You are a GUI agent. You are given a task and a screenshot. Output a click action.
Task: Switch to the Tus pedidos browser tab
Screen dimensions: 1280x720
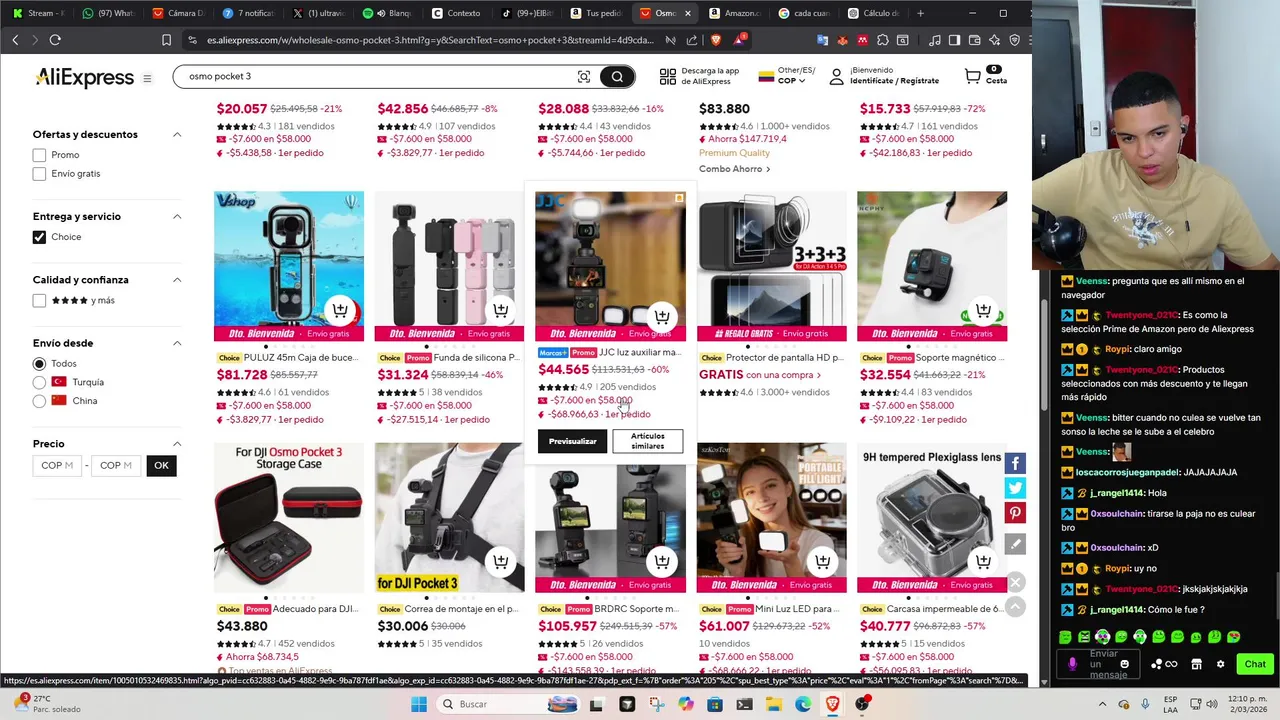click(x=595, y=13)
